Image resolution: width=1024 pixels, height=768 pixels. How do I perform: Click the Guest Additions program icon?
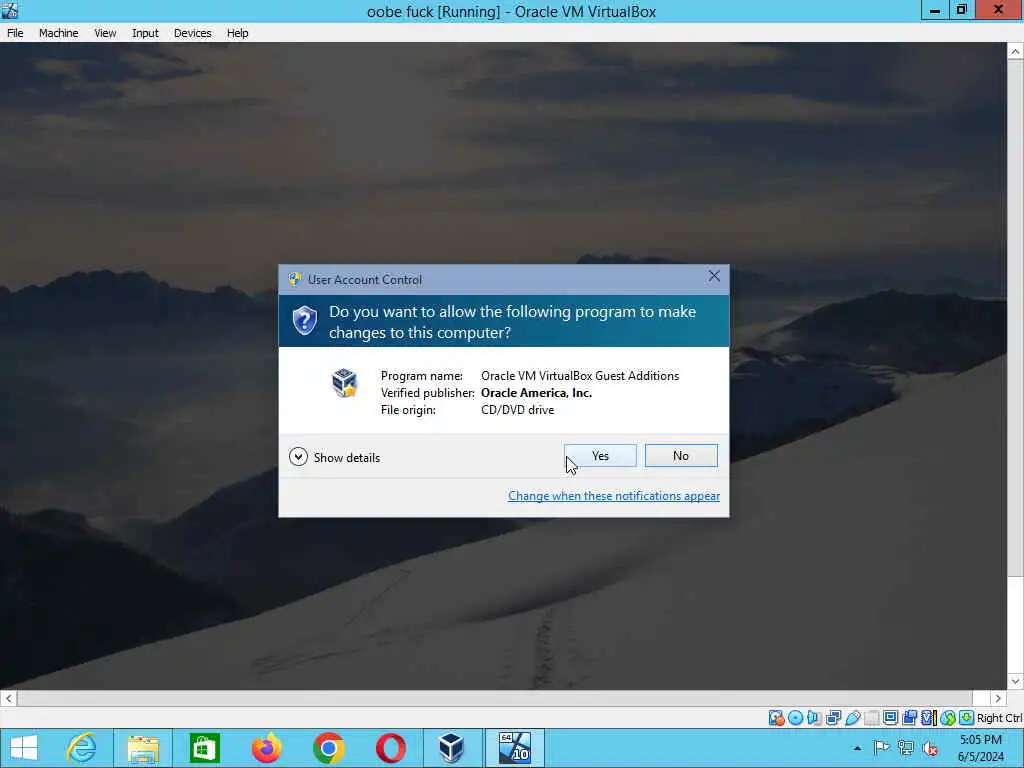click(344, 383)
